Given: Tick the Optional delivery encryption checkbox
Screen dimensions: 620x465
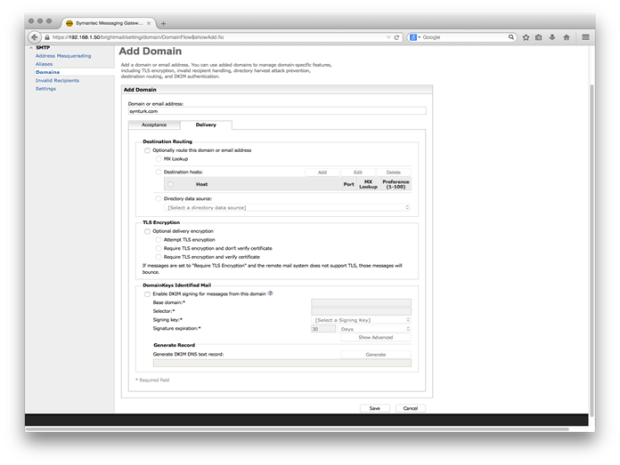Looking at the screenshot, I should click(147, 231).
